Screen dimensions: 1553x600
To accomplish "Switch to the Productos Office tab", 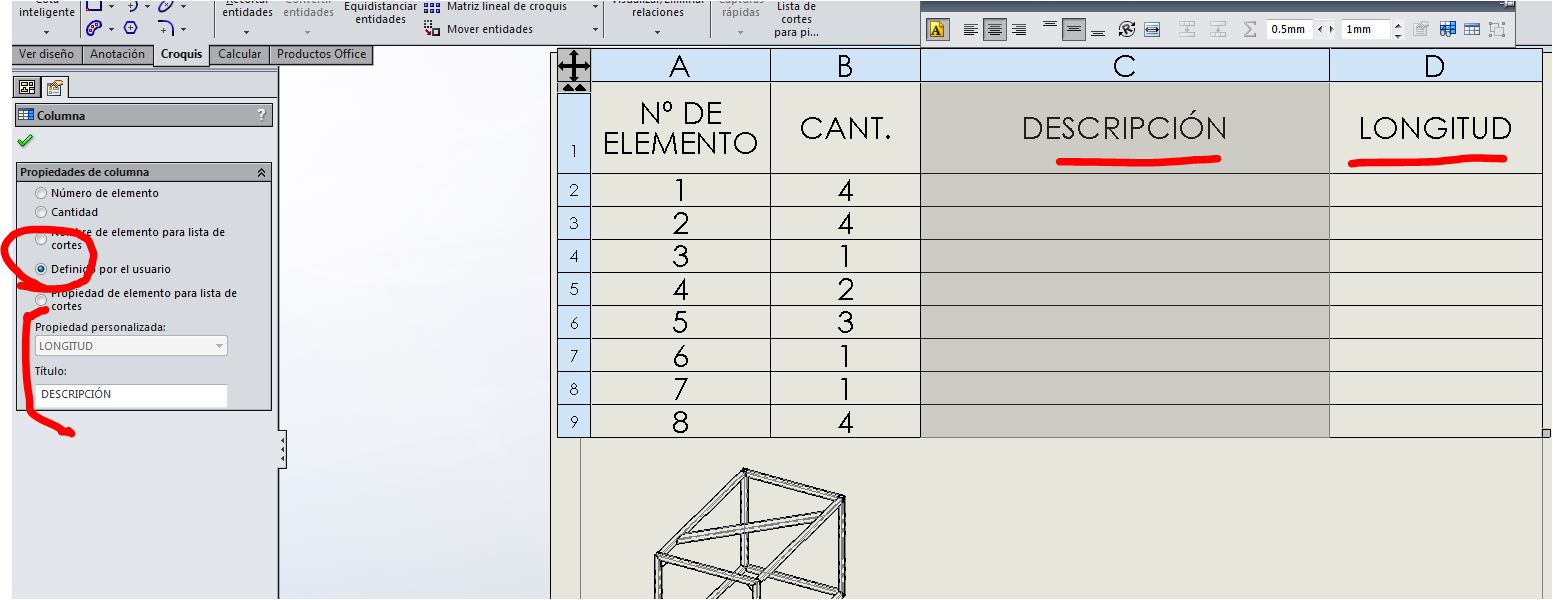I will click(x=321, y=55).
